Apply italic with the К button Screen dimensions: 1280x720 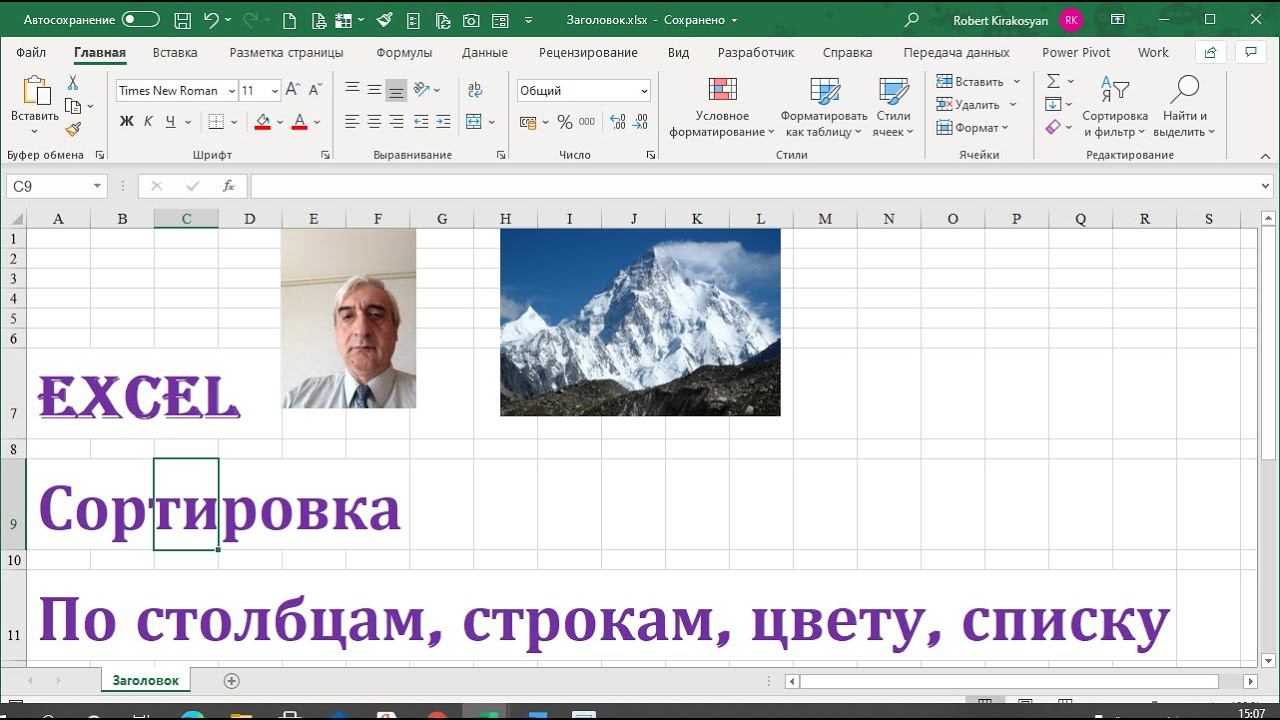pyautogui.click(x=148, y=122)
